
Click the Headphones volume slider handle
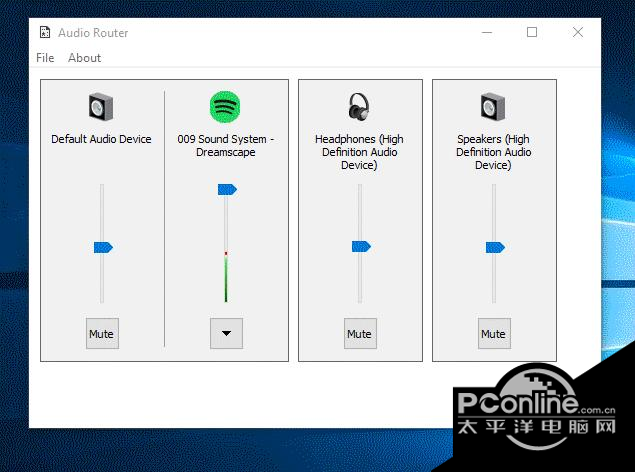pos(361,246)
